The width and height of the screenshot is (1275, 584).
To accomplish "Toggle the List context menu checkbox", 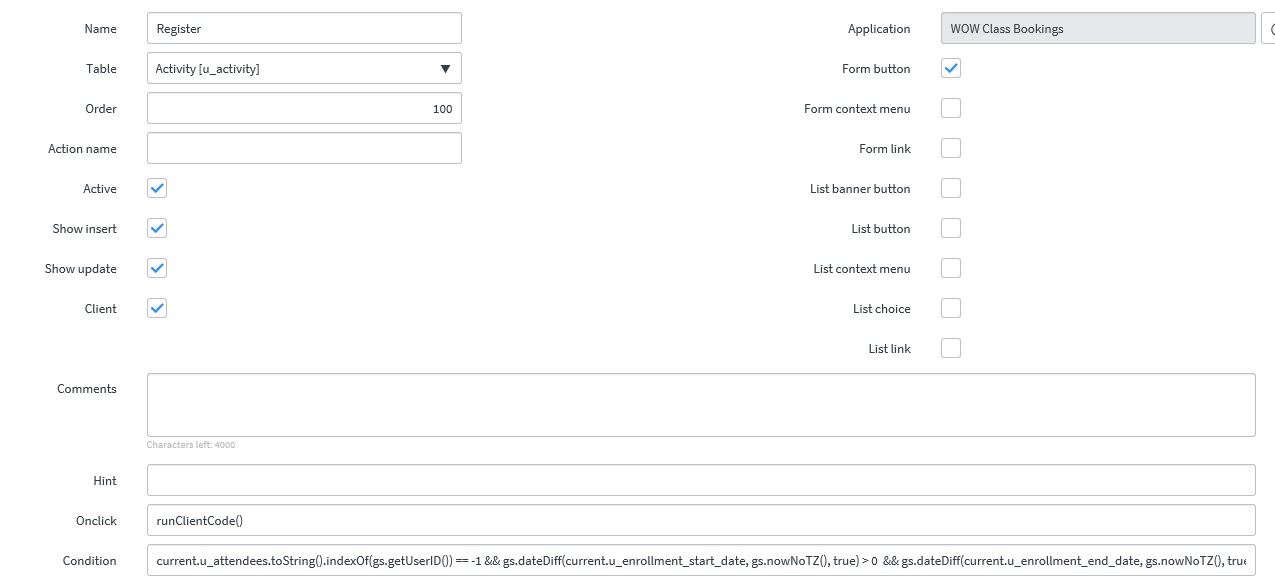I will tap(950, 268).
